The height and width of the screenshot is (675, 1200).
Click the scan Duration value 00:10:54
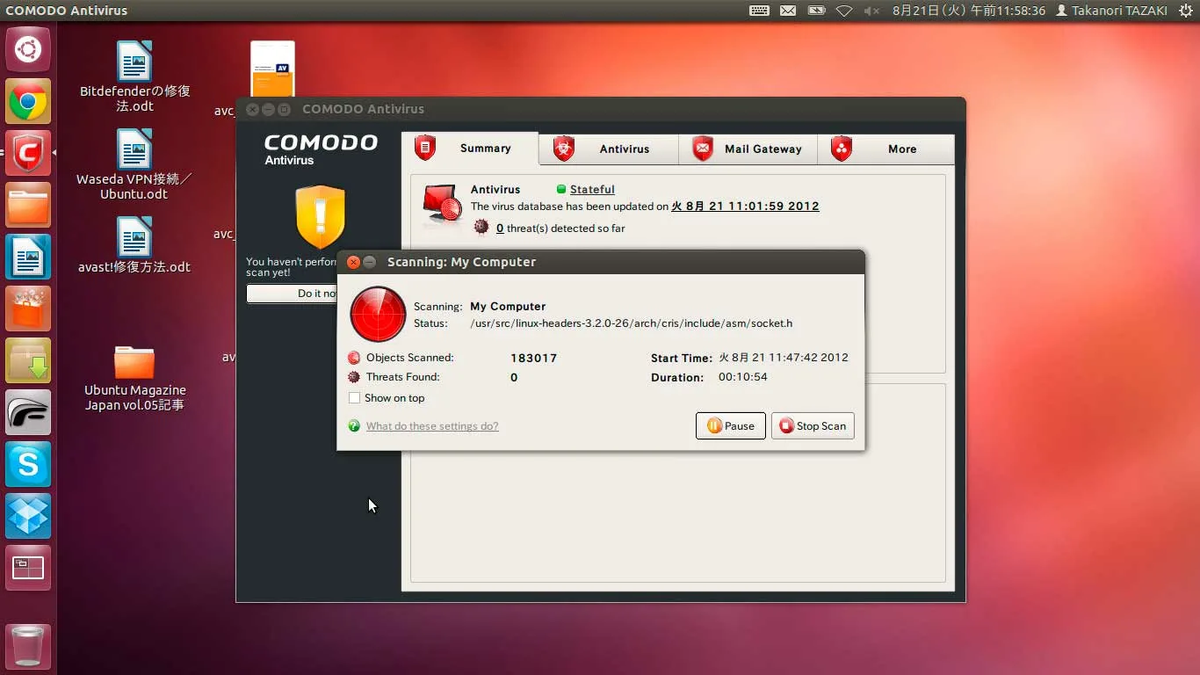[743, 378]
